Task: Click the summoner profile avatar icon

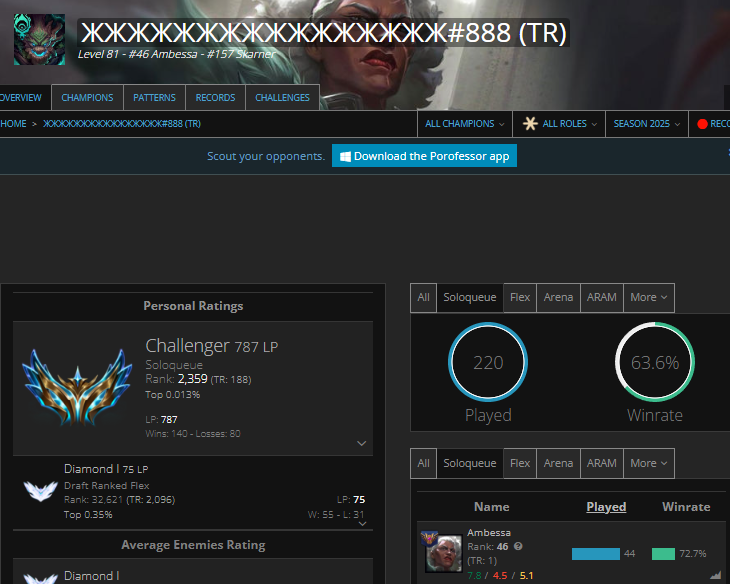Action: click(39, 40)
